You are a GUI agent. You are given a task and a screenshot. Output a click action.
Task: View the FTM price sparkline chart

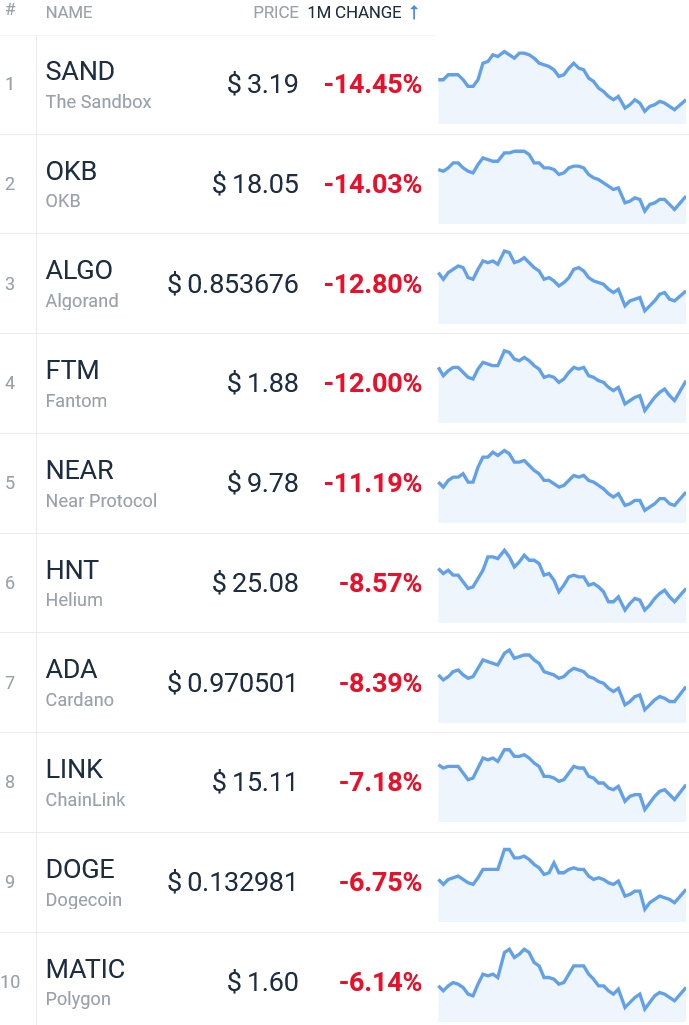click(x=562, y=386)
